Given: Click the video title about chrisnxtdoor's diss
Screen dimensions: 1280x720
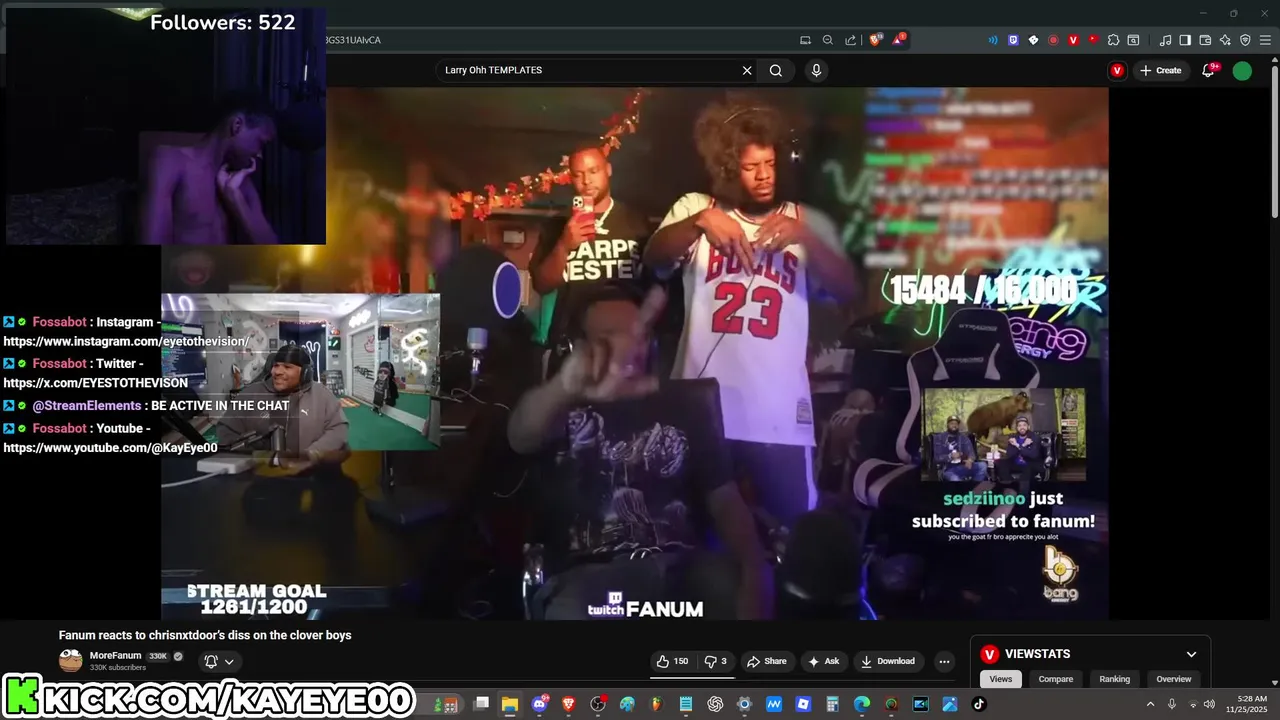Looking at the screenshot, I should pyautogui.click(x=205, y=635).
